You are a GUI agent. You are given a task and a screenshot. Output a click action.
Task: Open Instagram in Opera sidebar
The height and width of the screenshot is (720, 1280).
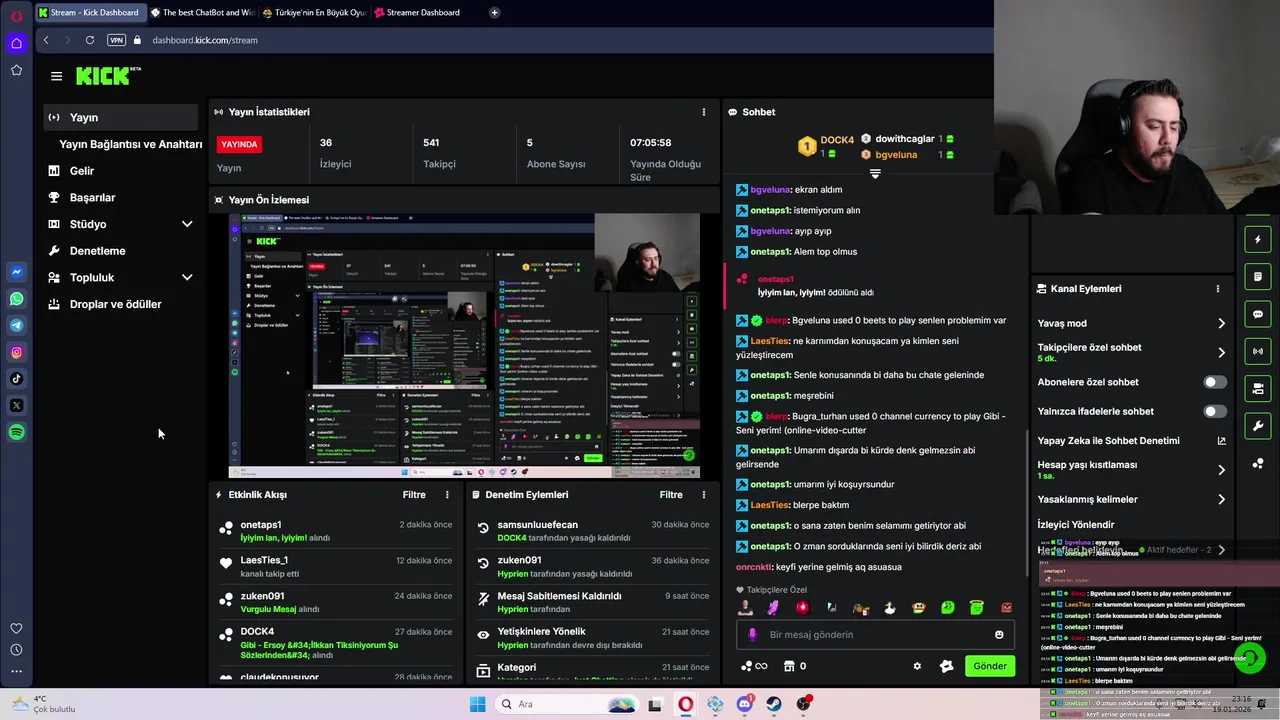click(x=16, y=352)
